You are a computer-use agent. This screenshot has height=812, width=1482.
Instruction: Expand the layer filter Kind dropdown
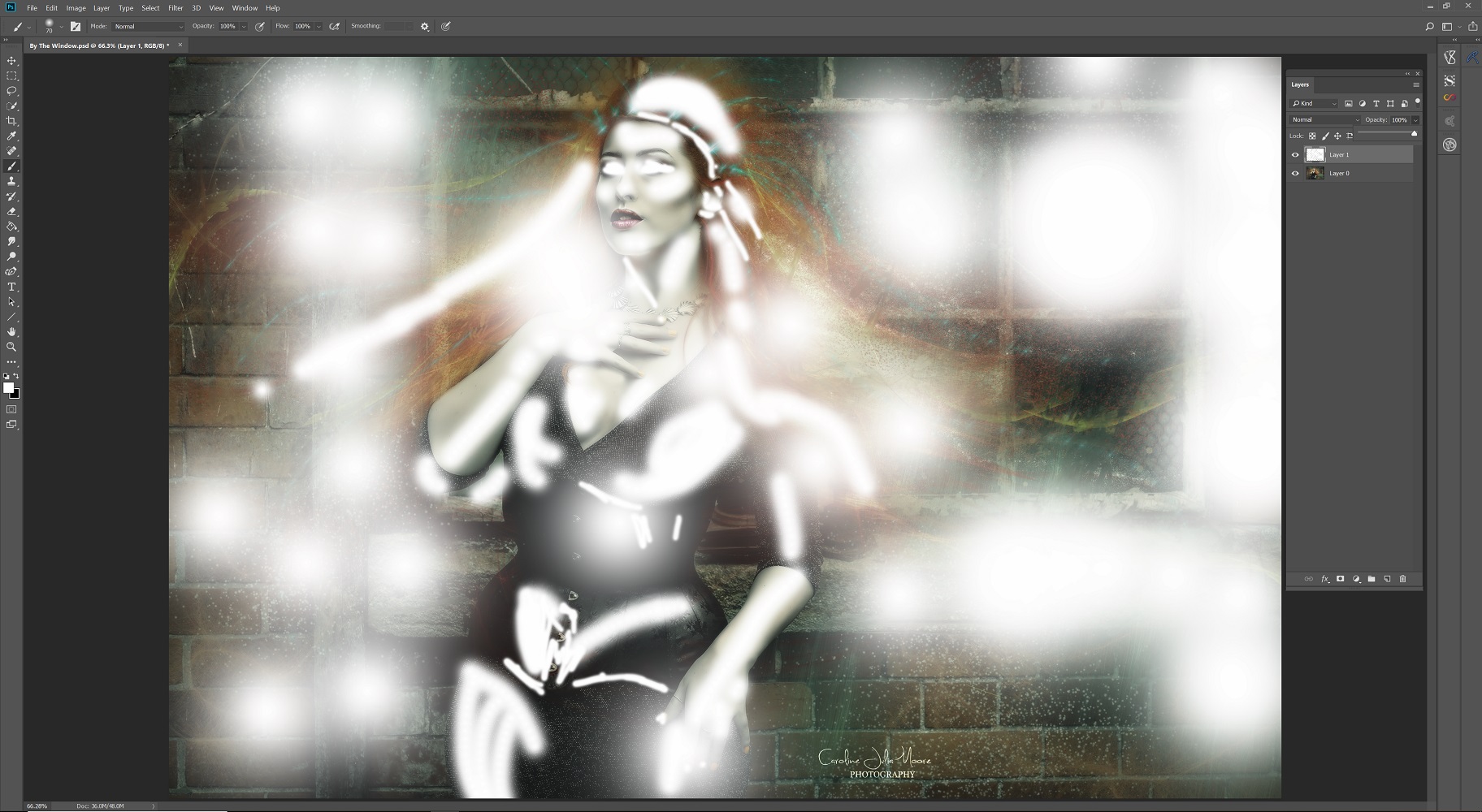click(x=1315, y=104)
